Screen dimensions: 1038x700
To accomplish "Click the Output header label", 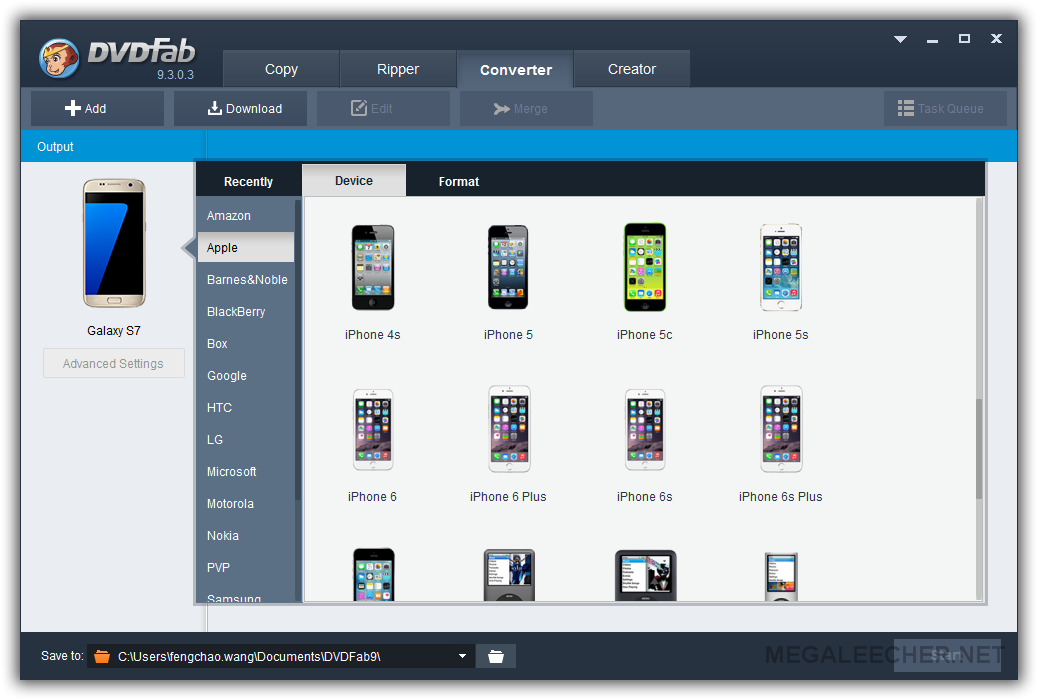I will tap(55, 146).
